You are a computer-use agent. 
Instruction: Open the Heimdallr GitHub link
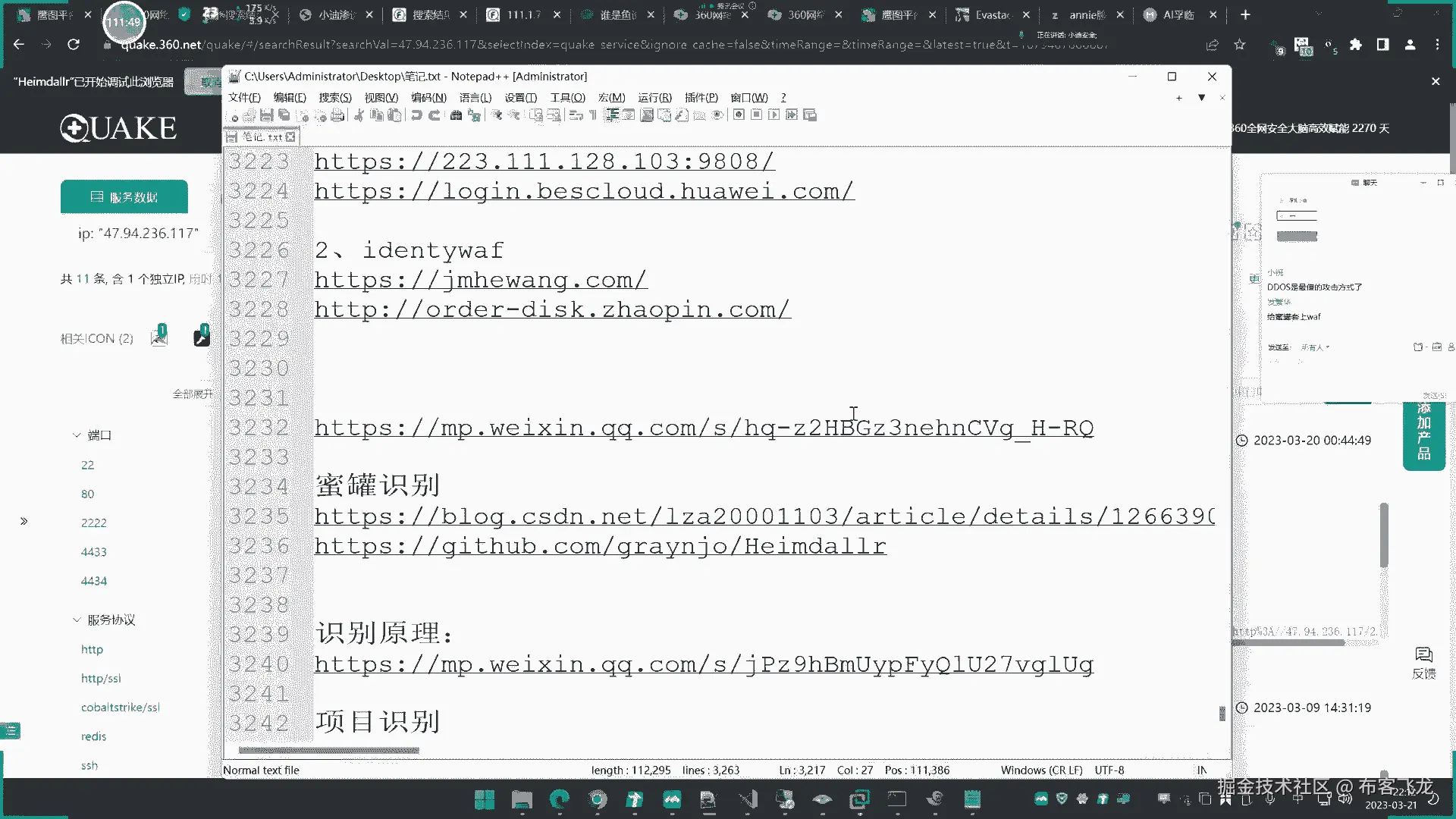click(600, 547)
